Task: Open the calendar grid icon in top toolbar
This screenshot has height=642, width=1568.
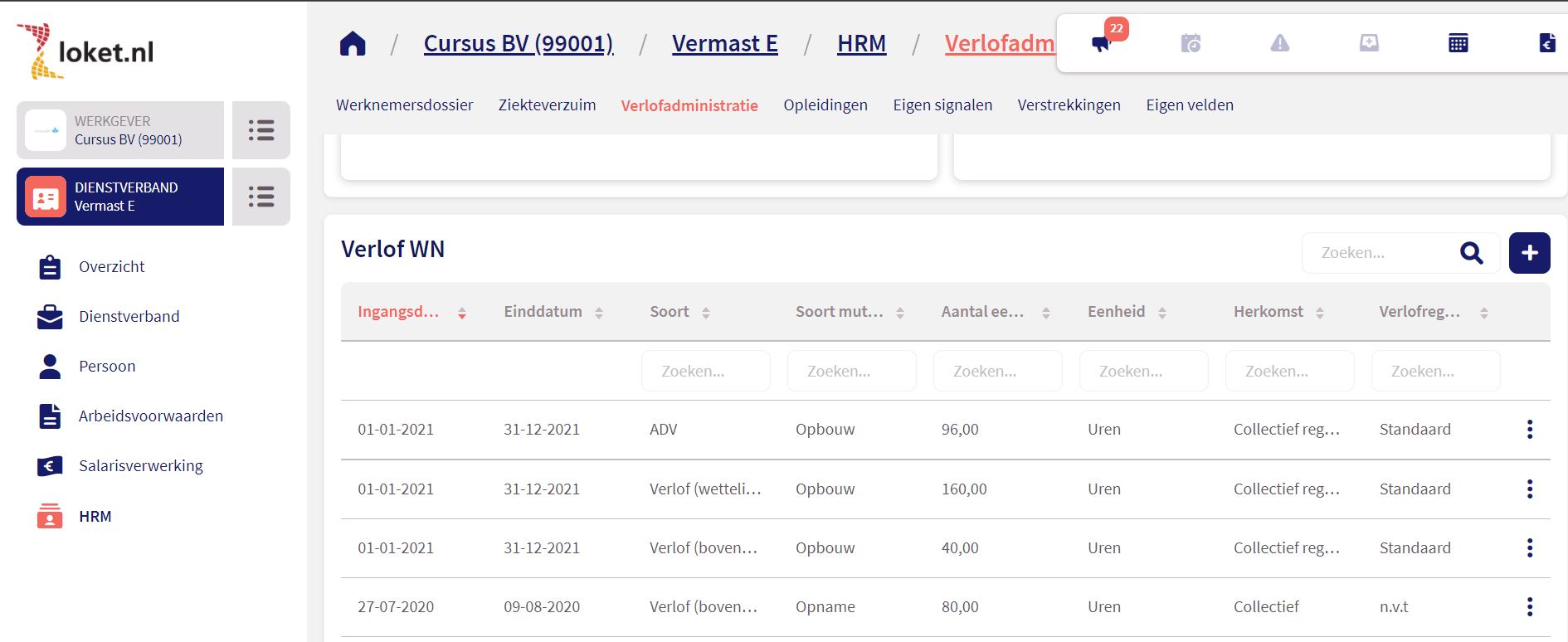Action: (x=1458, y=43)
